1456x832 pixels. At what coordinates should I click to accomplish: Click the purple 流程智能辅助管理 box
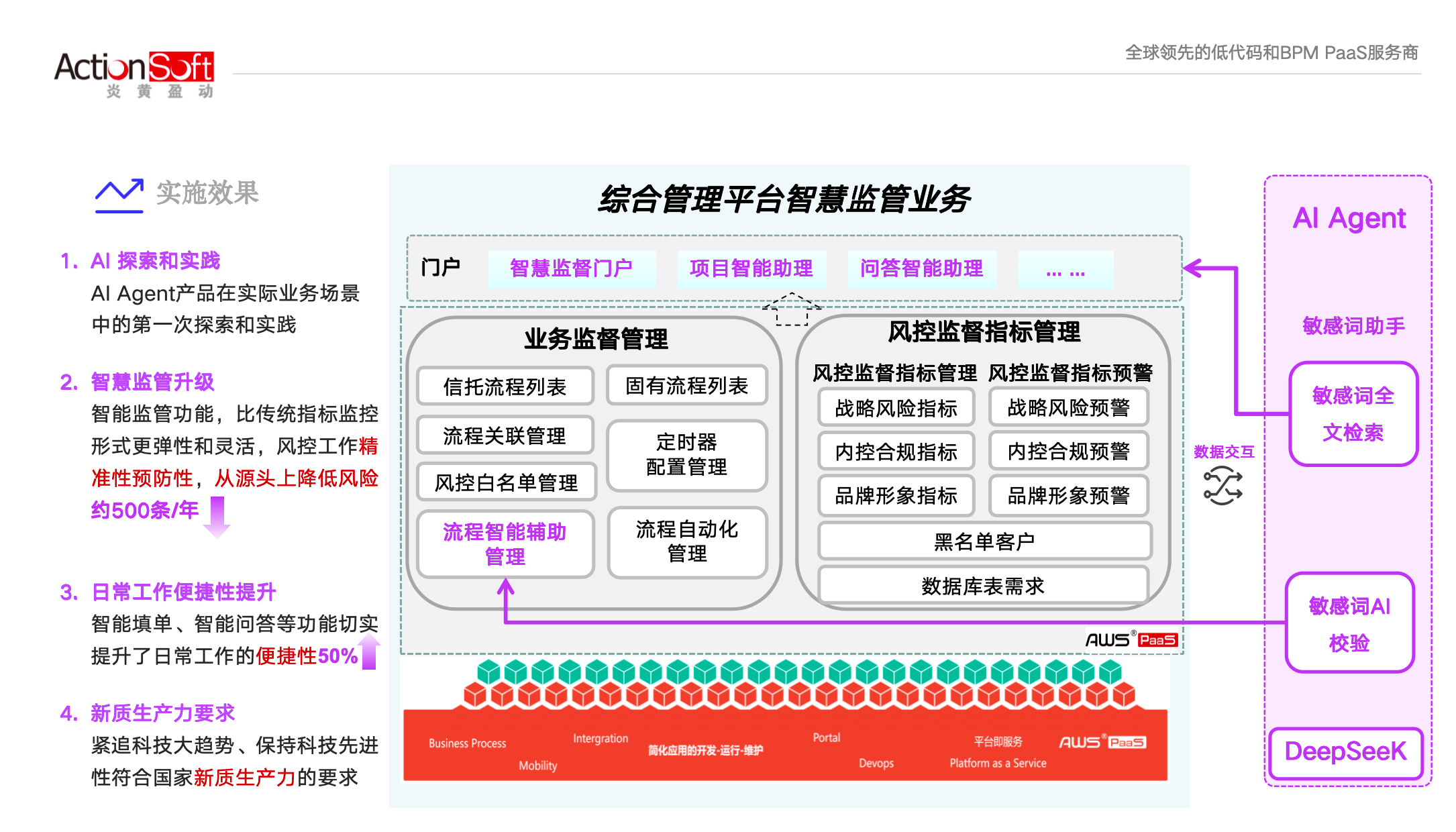coord(505,543)
